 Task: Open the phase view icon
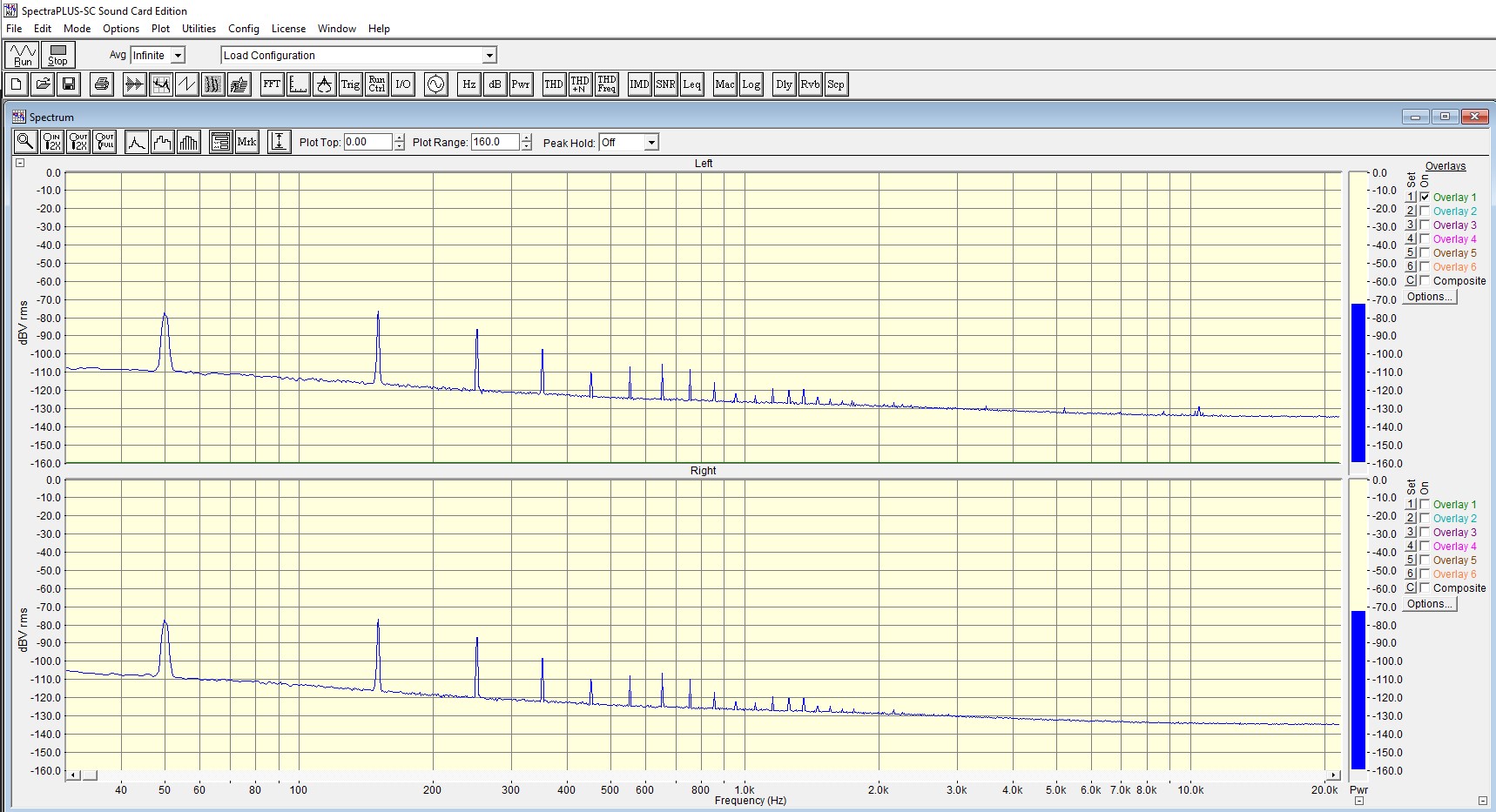click(186, 84)
